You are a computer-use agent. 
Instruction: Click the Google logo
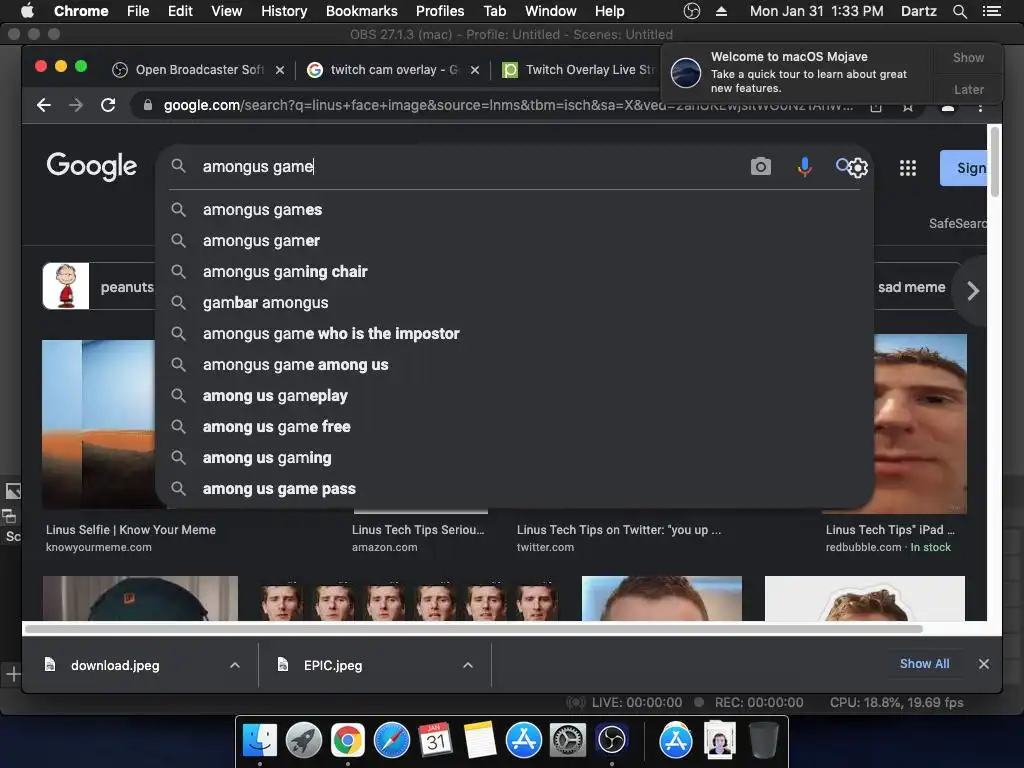coord(91,166)
